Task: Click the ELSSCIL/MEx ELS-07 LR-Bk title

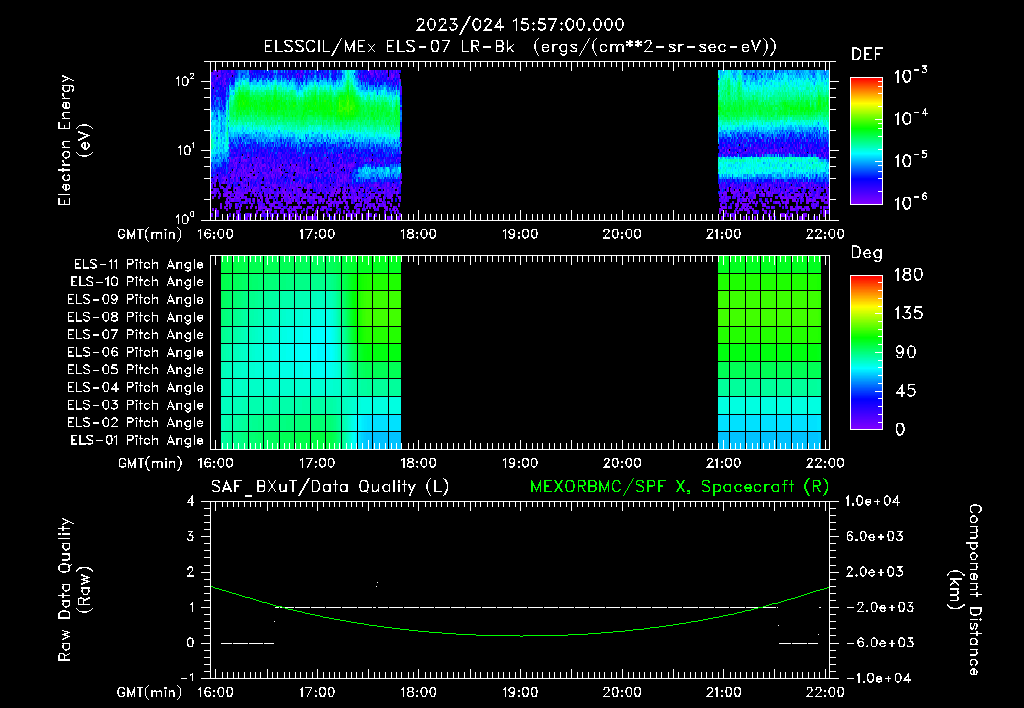Action: [x=389, y=47]
